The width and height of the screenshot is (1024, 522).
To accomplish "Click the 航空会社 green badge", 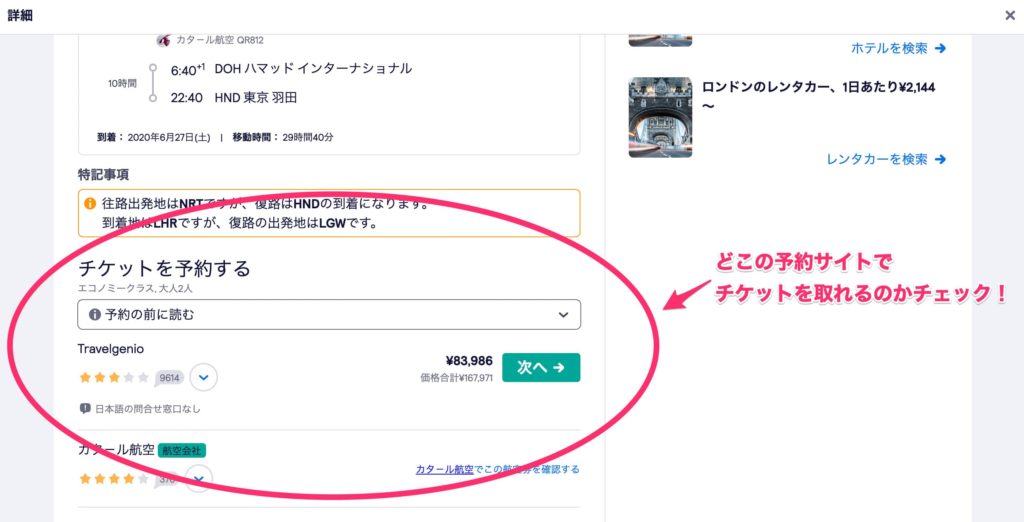I will click(182, 450).
